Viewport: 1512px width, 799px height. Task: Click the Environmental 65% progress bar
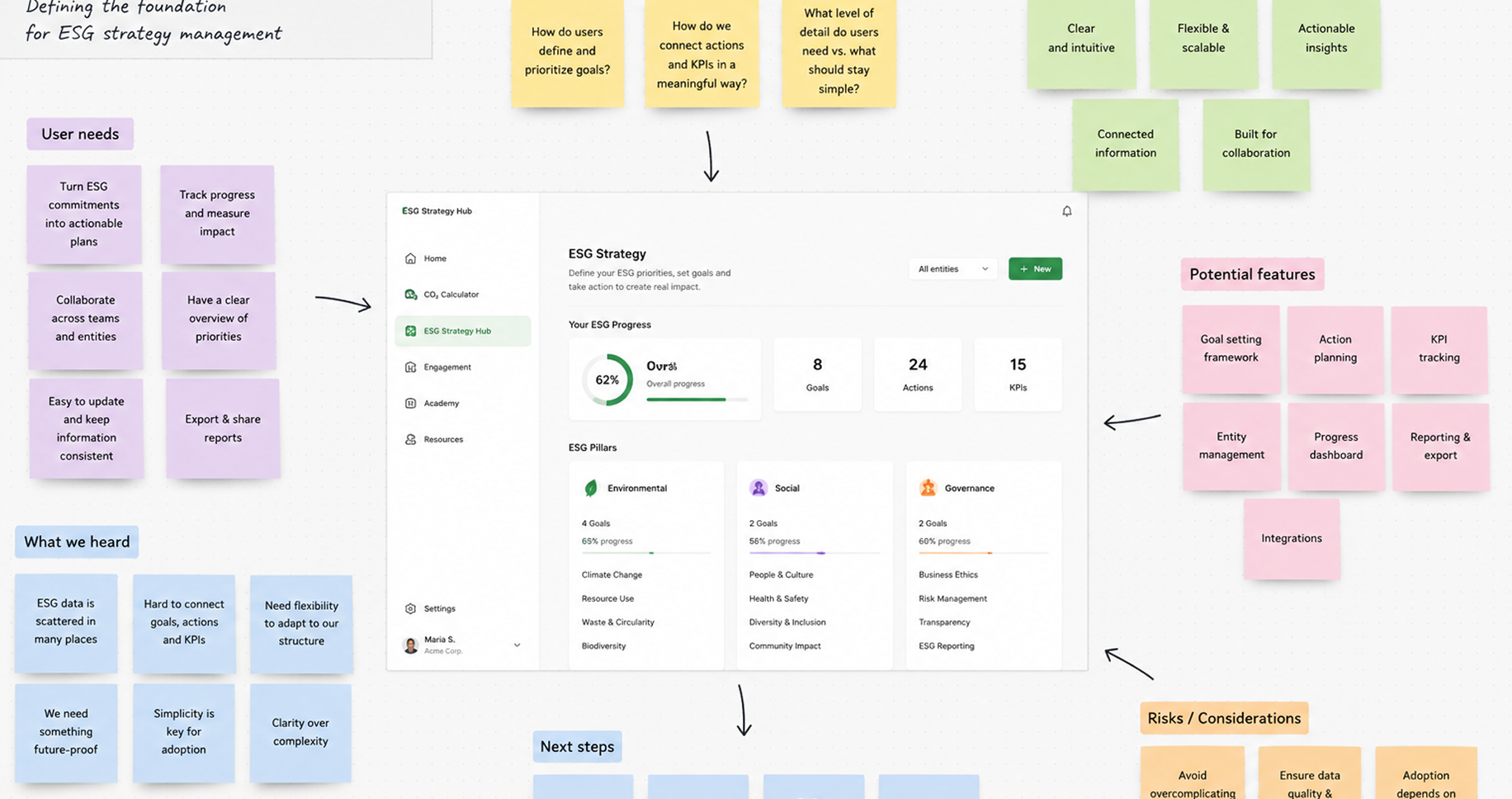click(x=645, y=553)
